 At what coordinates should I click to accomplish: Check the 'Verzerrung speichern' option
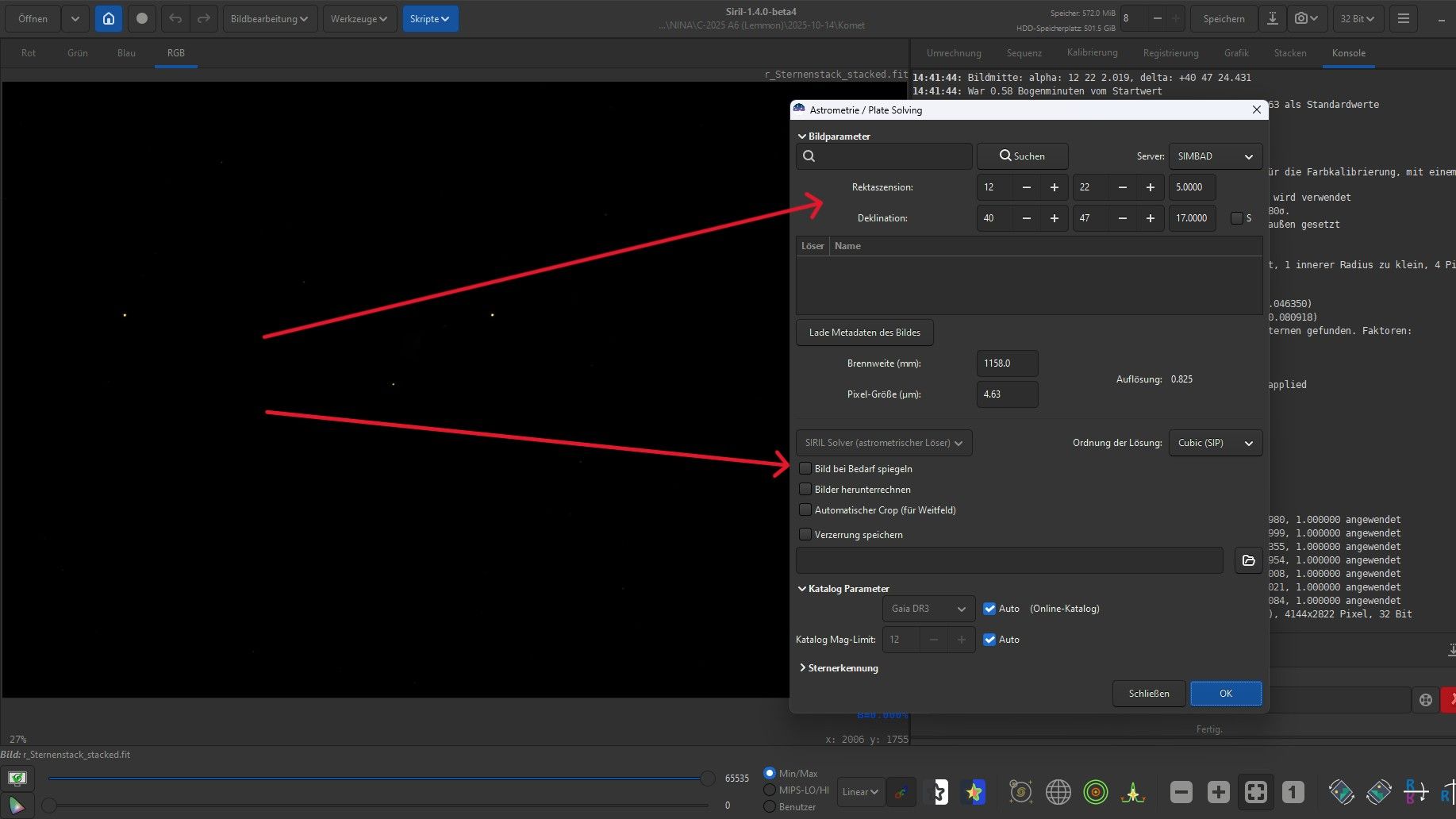click(x=805, y=535)
